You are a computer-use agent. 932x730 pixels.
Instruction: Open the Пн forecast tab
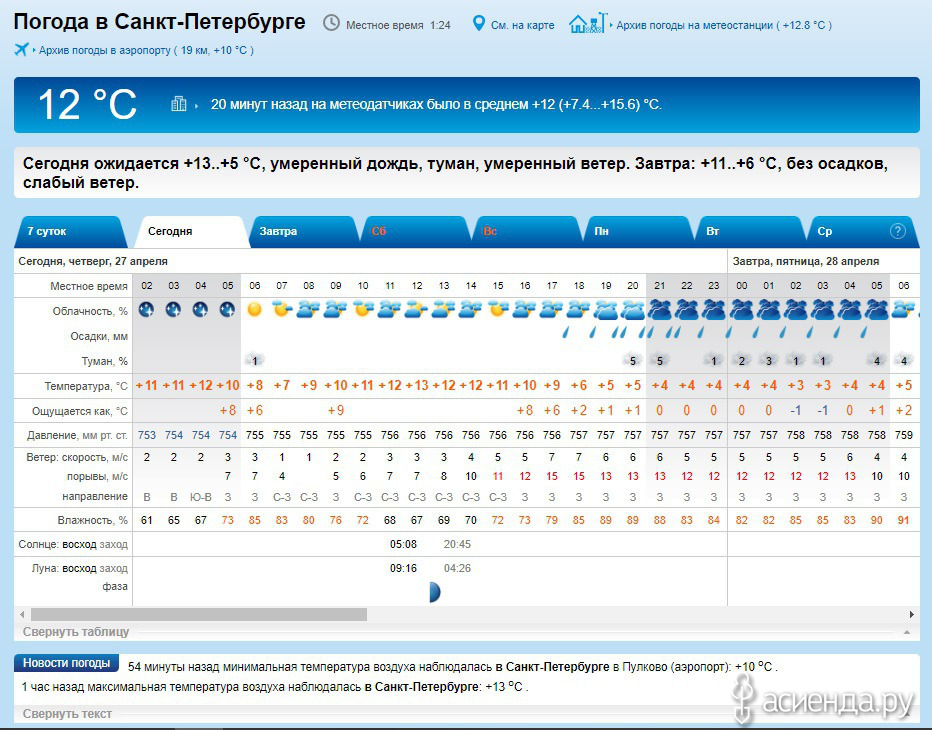click(x=638, y=231)
